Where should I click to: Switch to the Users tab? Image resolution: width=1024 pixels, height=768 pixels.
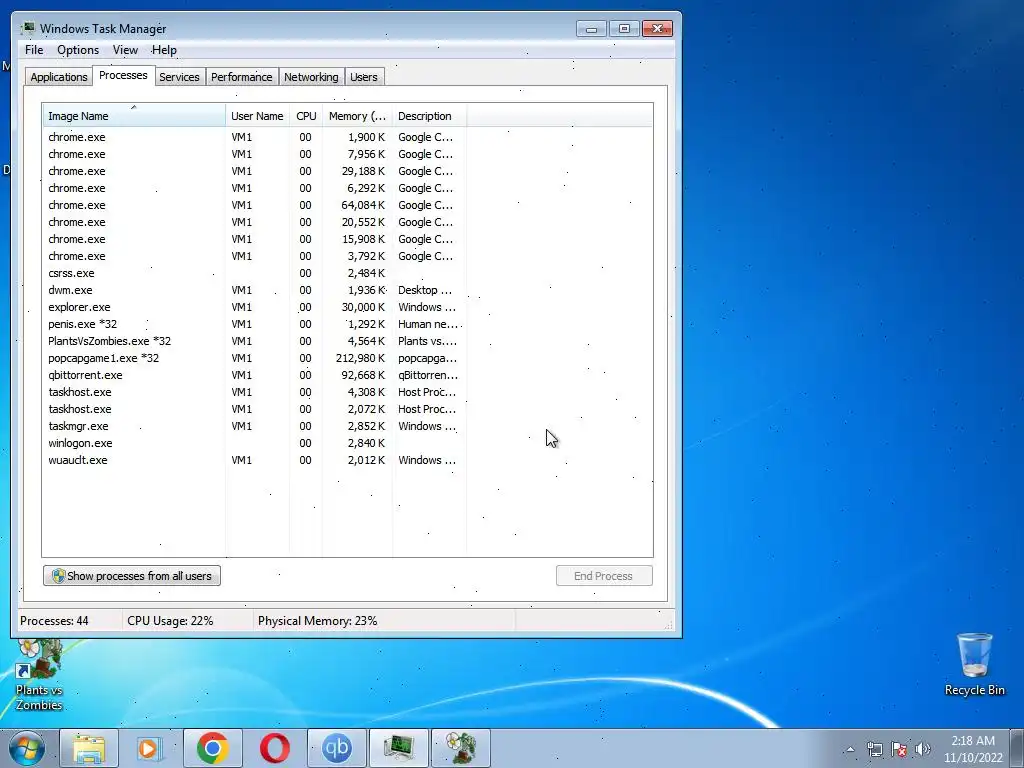[x=363, y=77]
